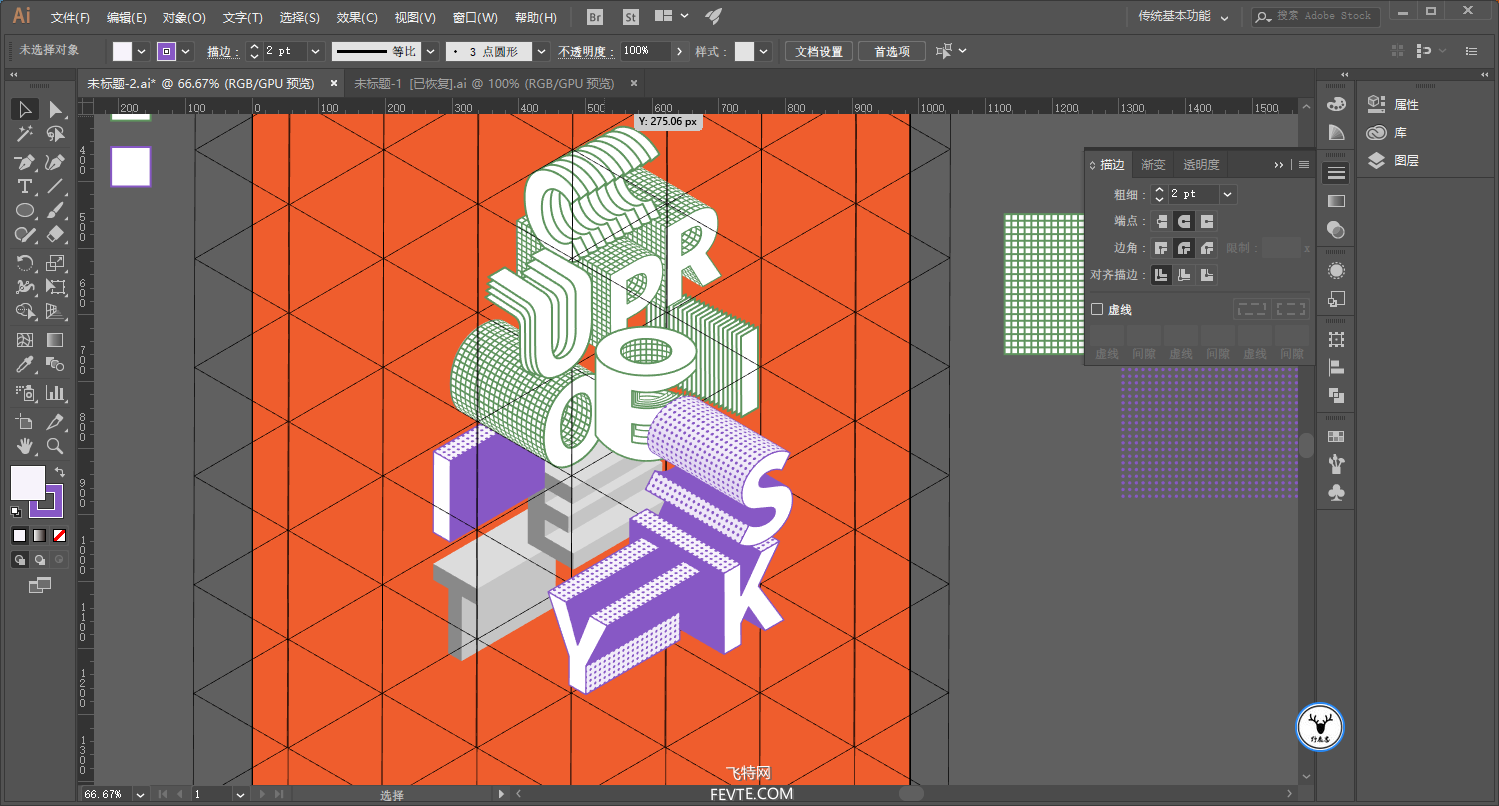The width and height of the screenshot is (1499, 806).
Task: Select the Lasso tool
Action: pyautogui.click(x=55, y=134)
